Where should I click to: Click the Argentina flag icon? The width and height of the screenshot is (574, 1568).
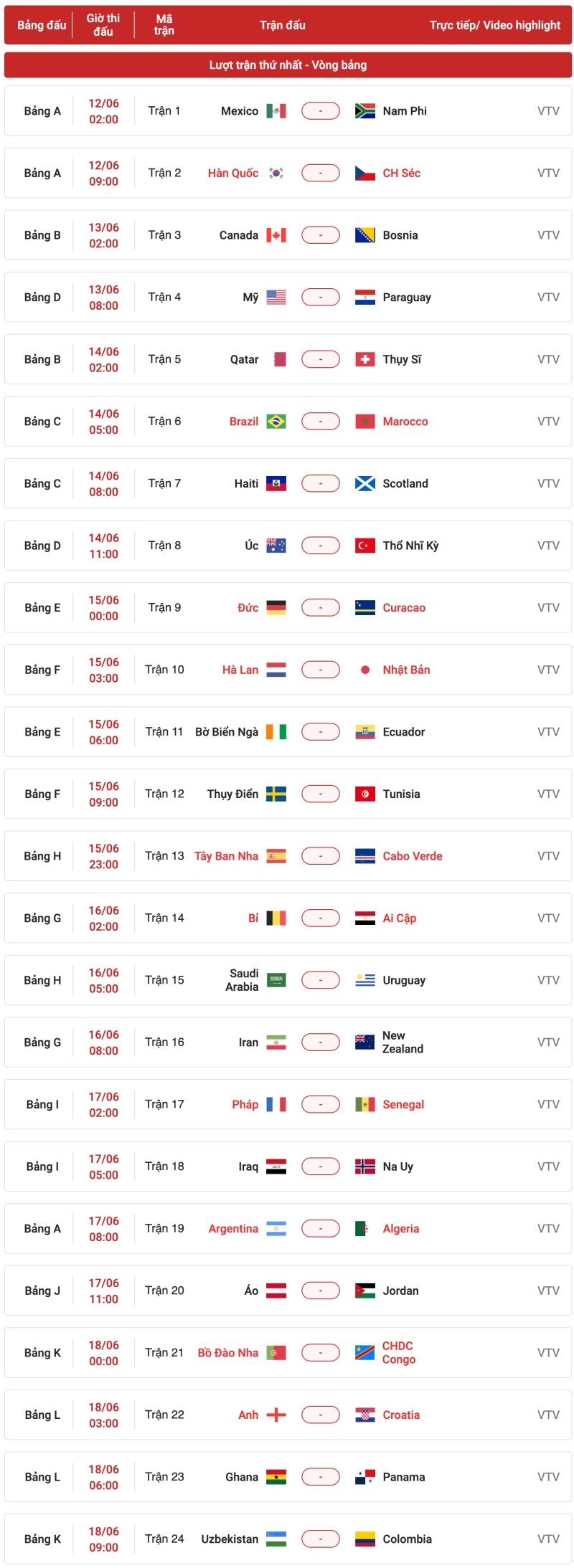276,1229
